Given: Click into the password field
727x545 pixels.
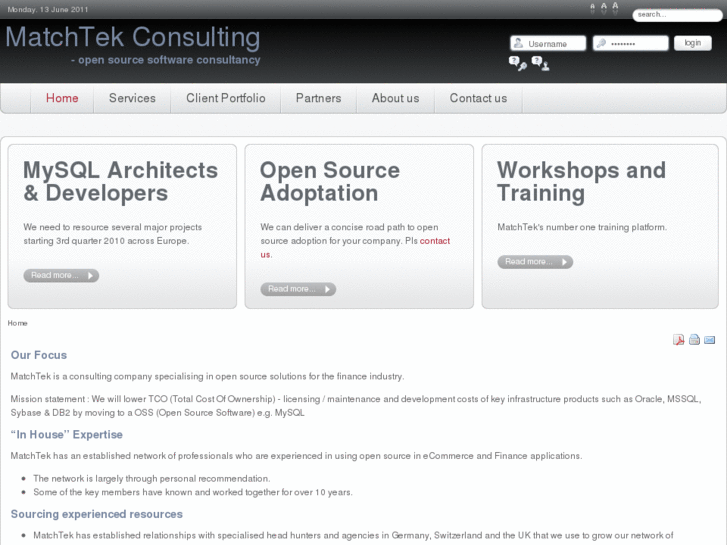Looking at the screenshot, I should tap(631, 44).
